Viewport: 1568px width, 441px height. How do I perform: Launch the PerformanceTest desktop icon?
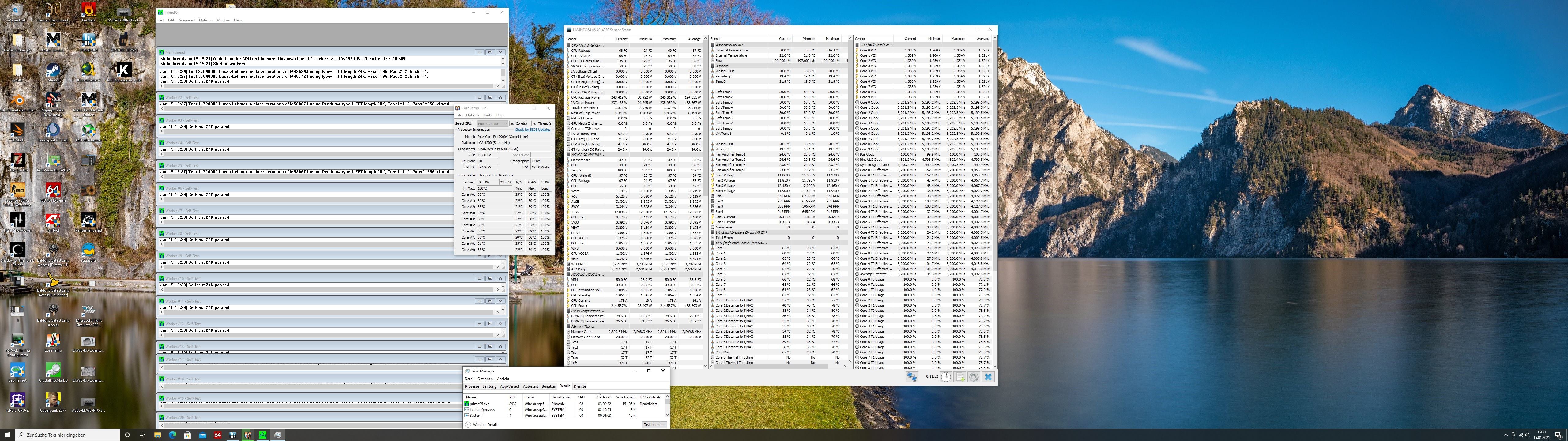pyautogui.click(x=89, y=222)
